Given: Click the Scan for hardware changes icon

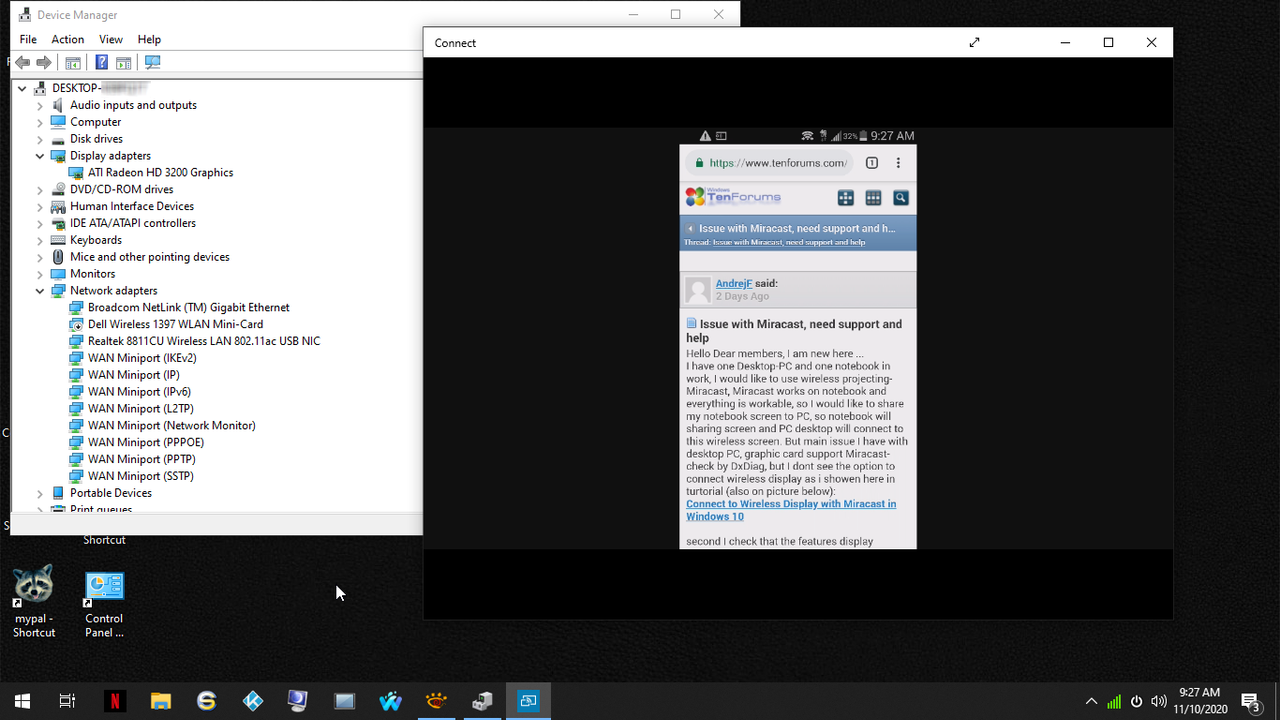Looking at the screenshot, I should [152, 62].
